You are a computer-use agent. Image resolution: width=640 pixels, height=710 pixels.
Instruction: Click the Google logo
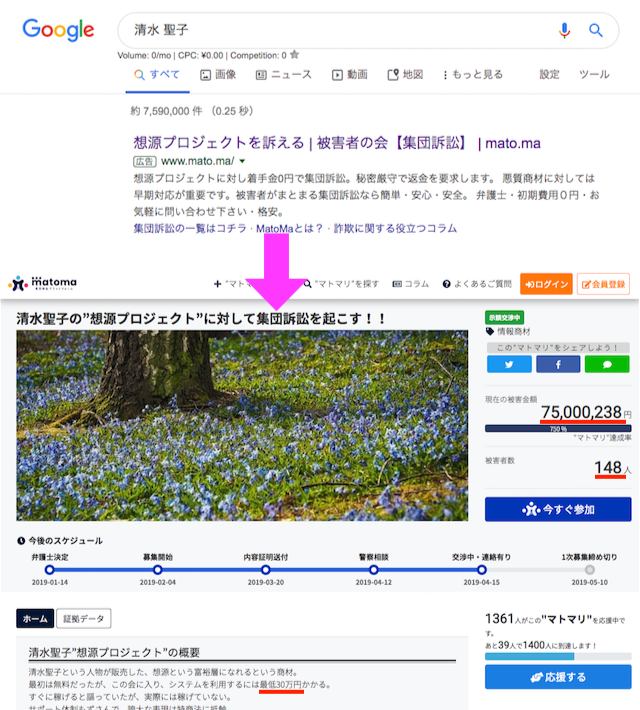(x=58, y=30)
